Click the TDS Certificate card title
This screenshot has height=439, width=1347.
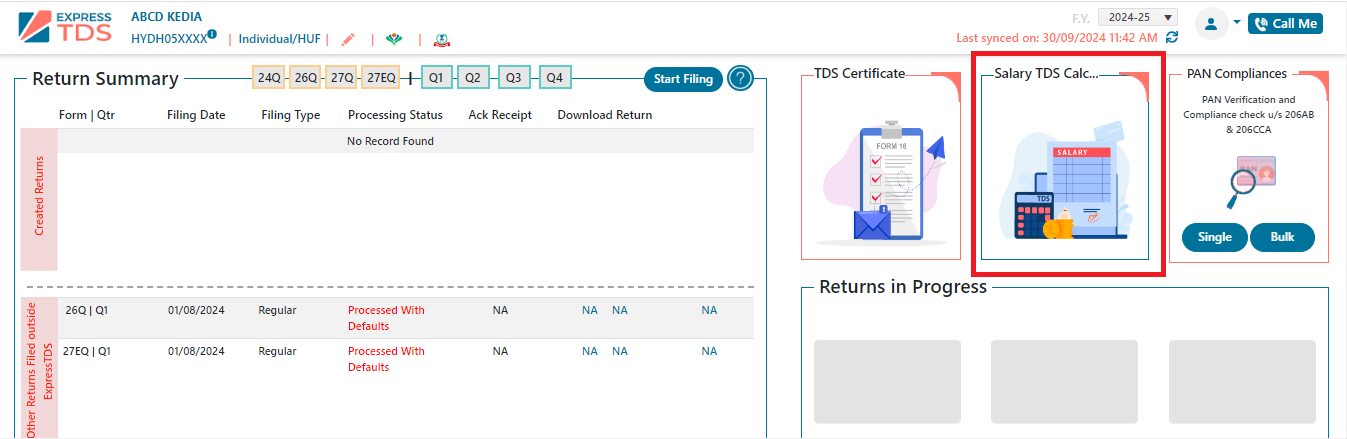coord(859,73)
